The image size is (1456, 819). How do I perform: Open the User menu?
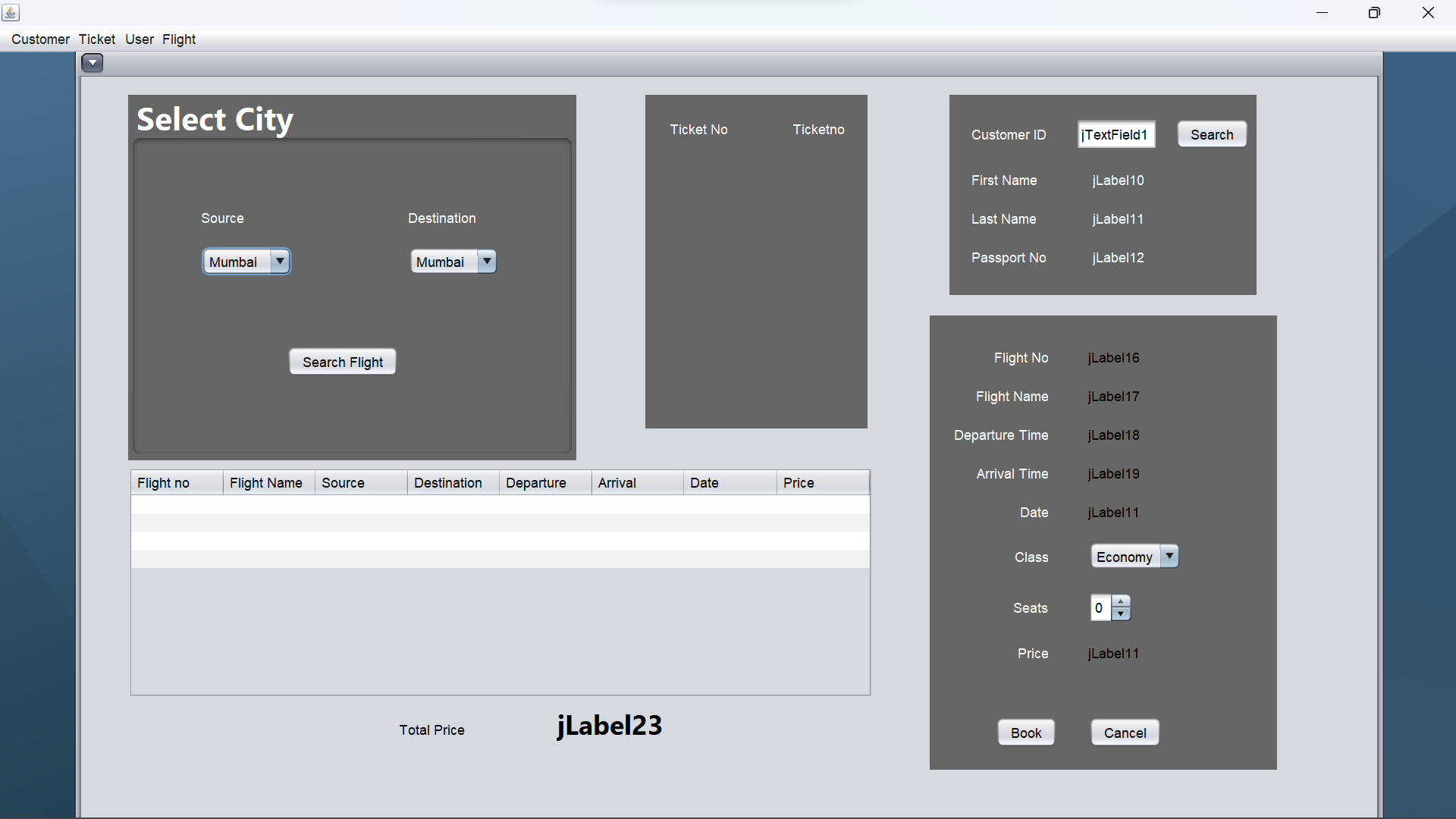pyautogui.click(x=140, y=39)
